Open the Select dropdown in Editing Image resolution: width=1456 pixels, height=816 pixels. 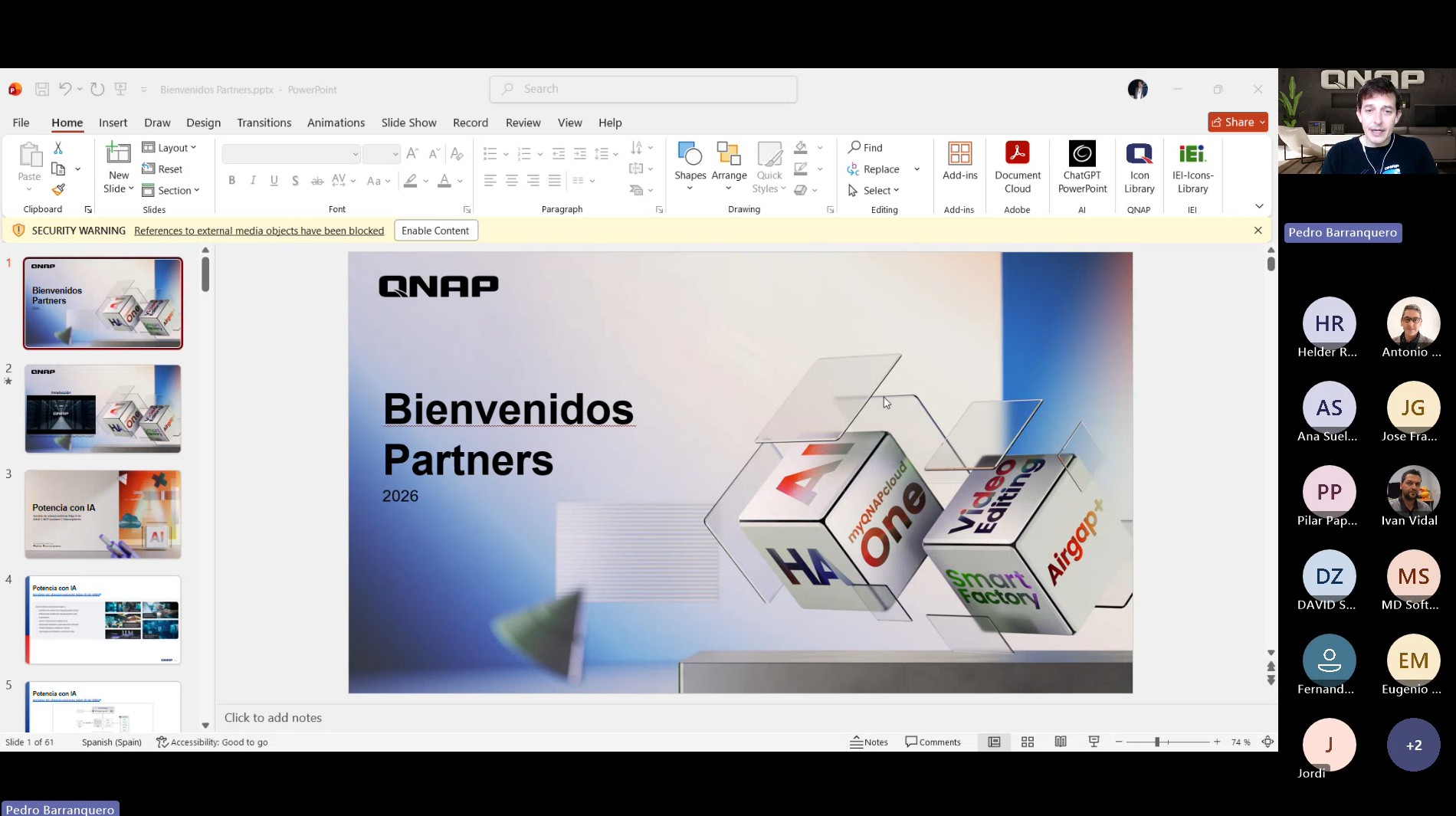(x=874, y=191)
